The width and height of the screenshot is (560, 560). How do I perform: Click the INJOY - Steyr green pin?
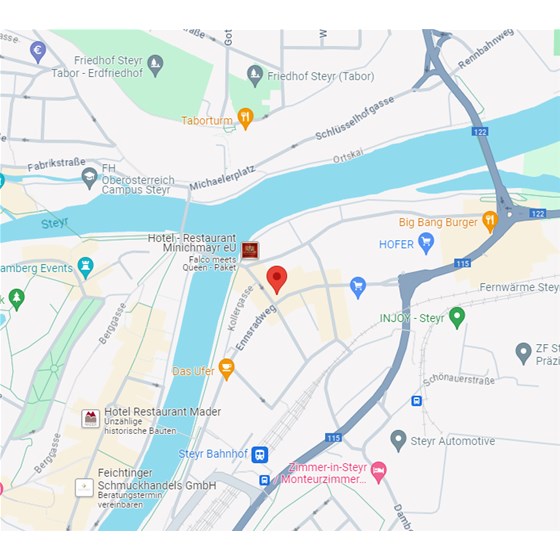pos(457,317)
